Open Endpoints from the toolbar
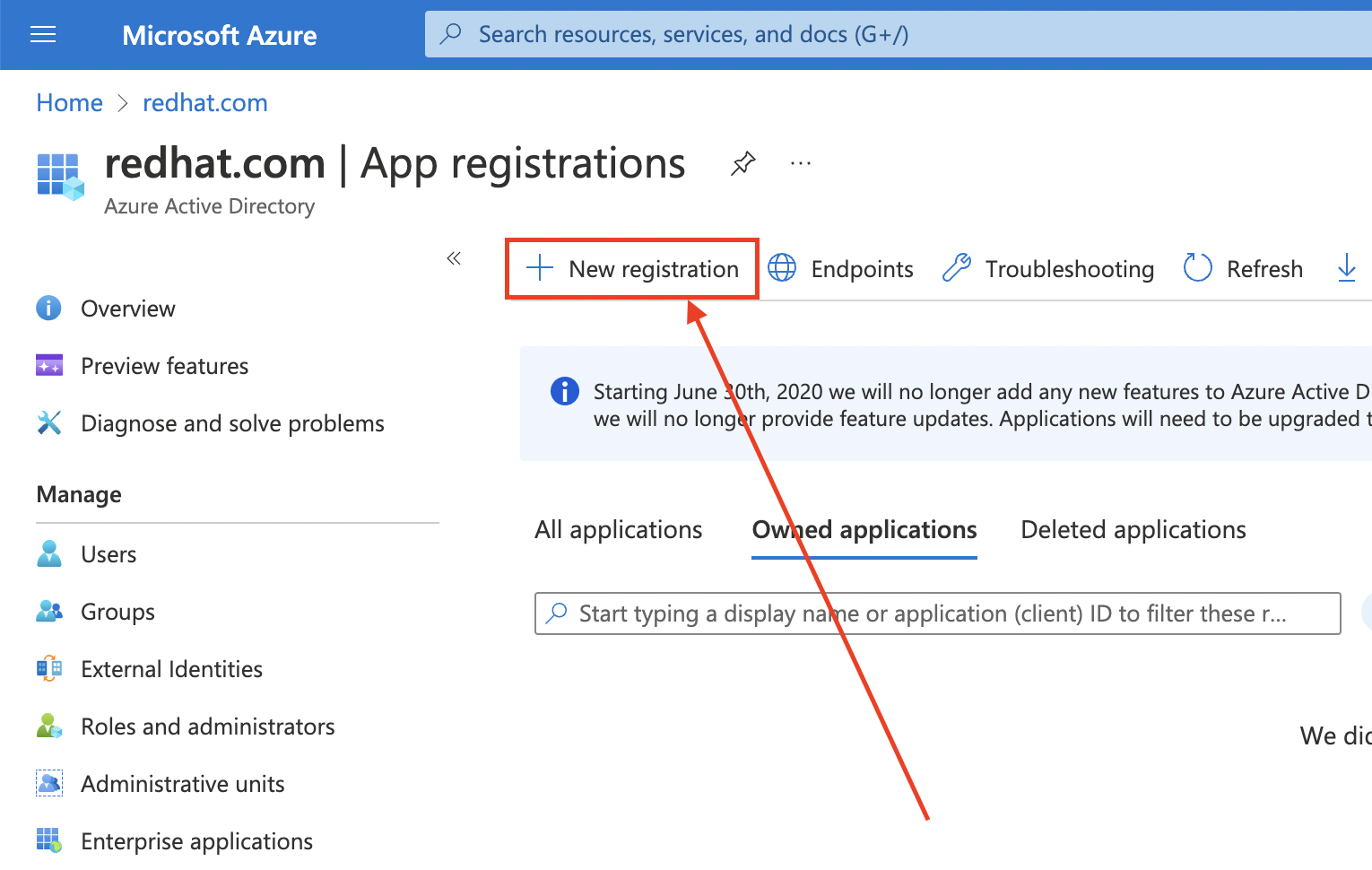 [x=841, y=268]
